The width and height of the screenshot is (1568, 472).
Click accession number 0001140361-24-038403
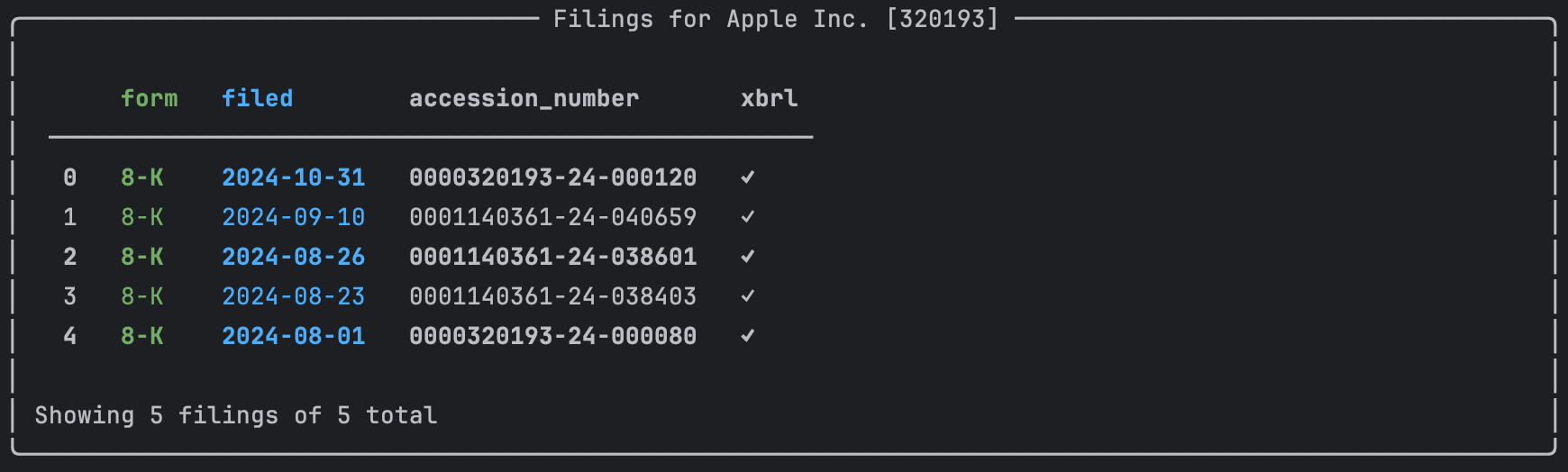[553, 296]
